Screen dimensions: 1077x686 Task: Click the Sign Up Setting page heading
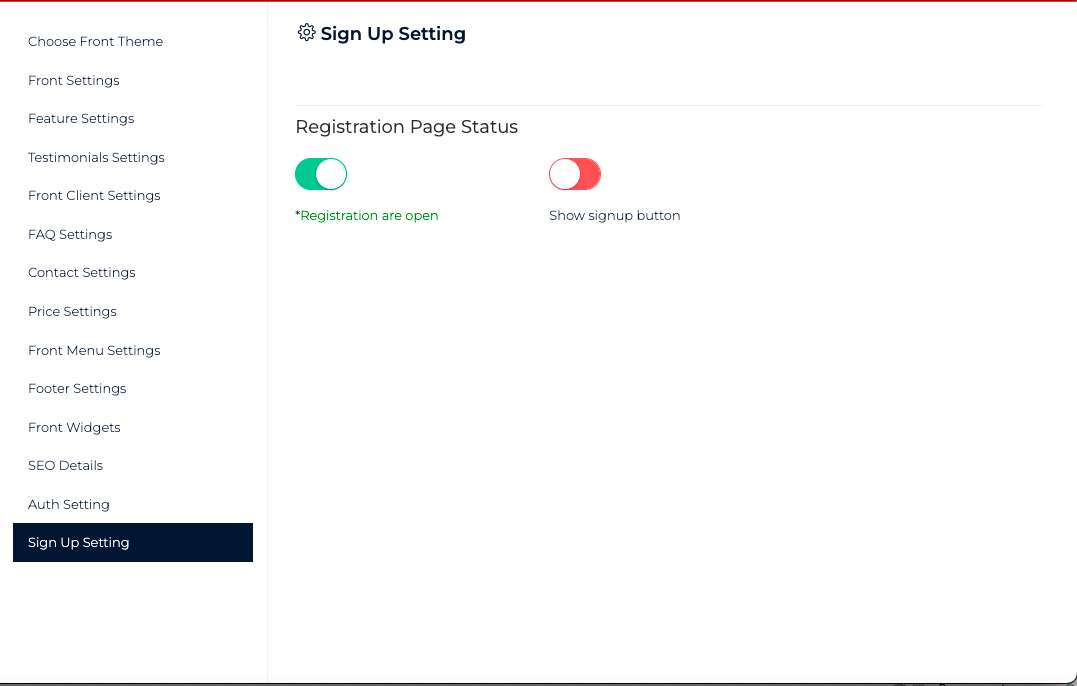[393, 34]
